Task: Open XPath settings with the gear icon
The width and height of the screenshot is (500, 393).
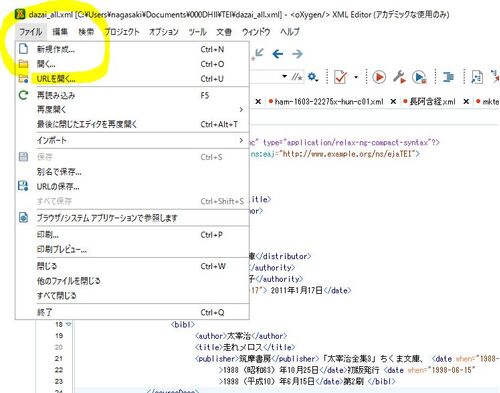Action: tap(313, 77)
